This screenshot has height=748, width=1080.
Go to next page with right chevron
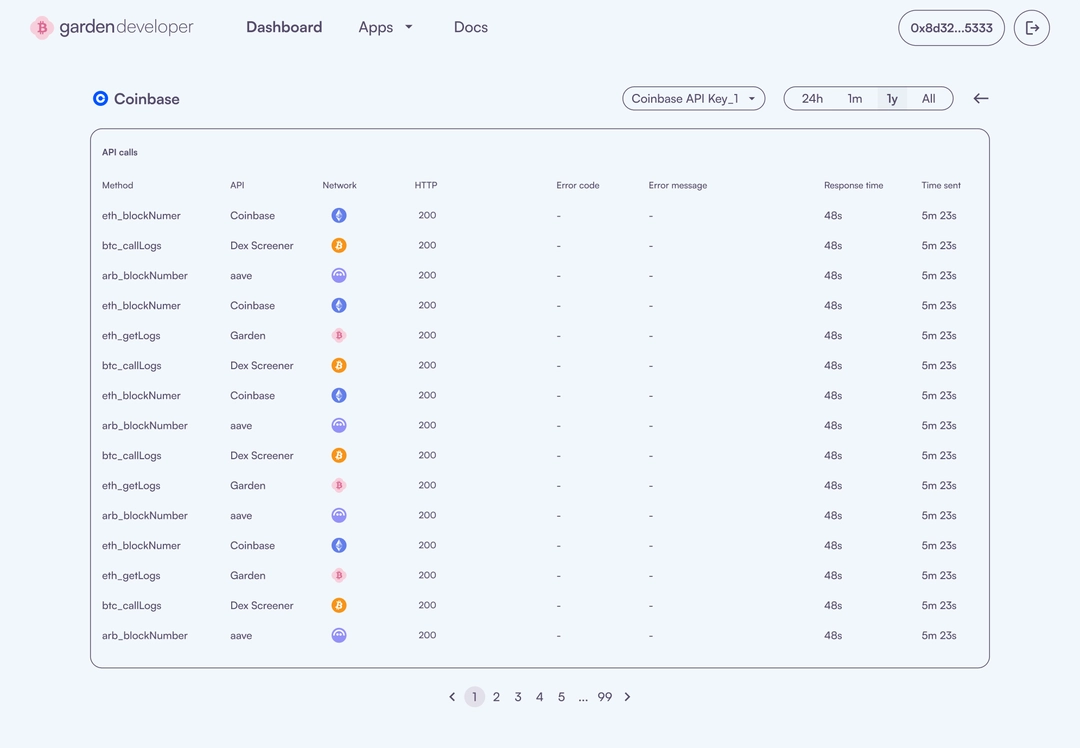627,697
